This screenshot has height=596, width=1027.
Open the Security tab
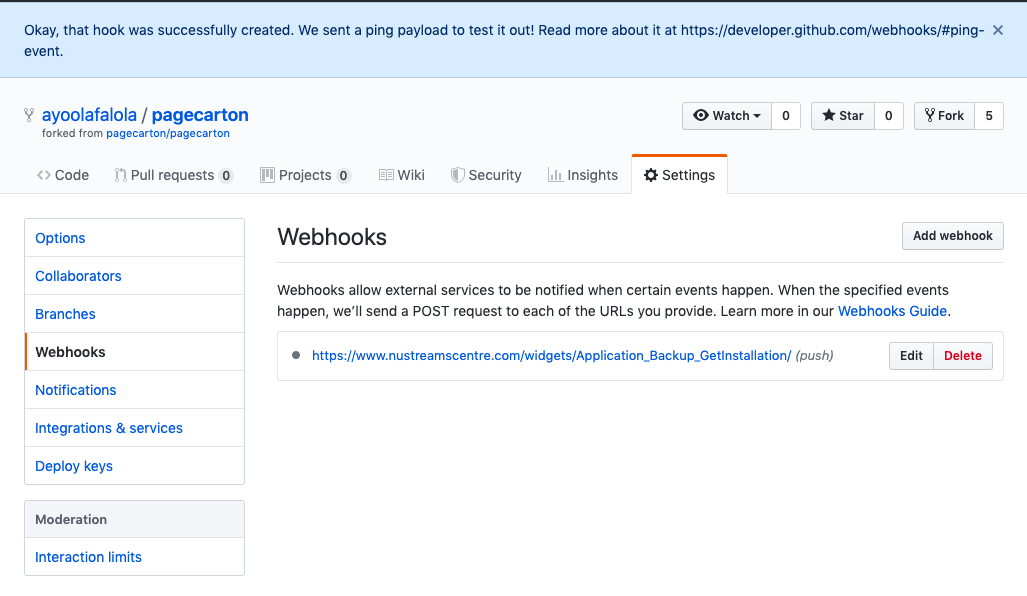(486, 175)
